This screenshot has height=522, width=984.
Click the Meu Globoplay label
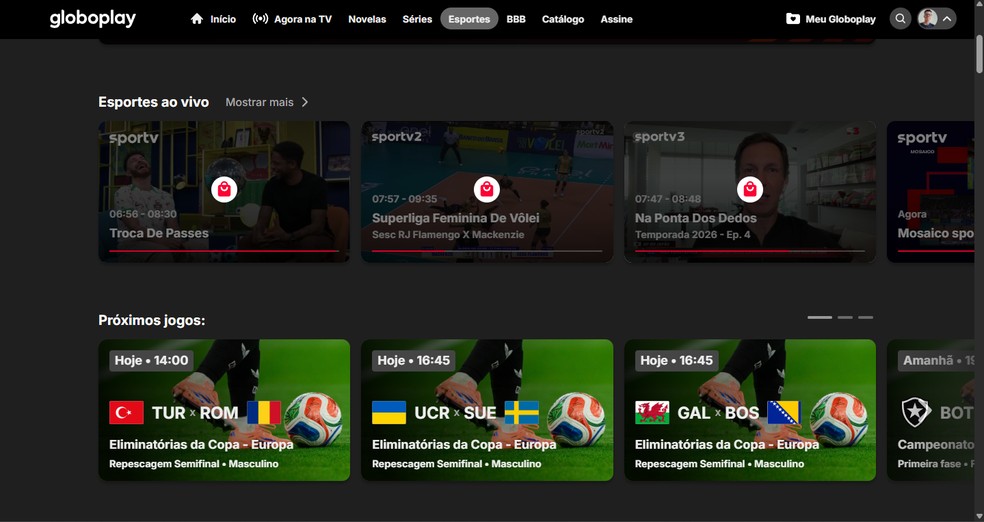tap(840, 19)
